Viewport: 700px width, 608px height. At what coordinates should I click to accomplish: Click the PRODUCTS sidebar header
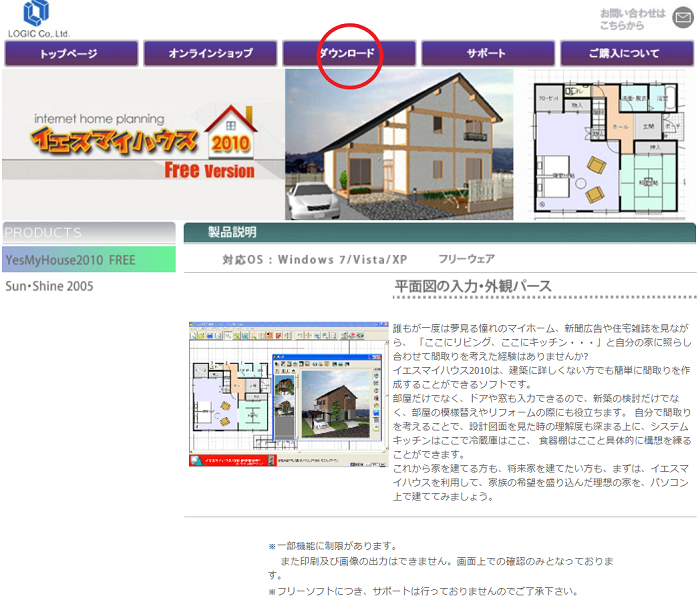[x=89, y=233]
